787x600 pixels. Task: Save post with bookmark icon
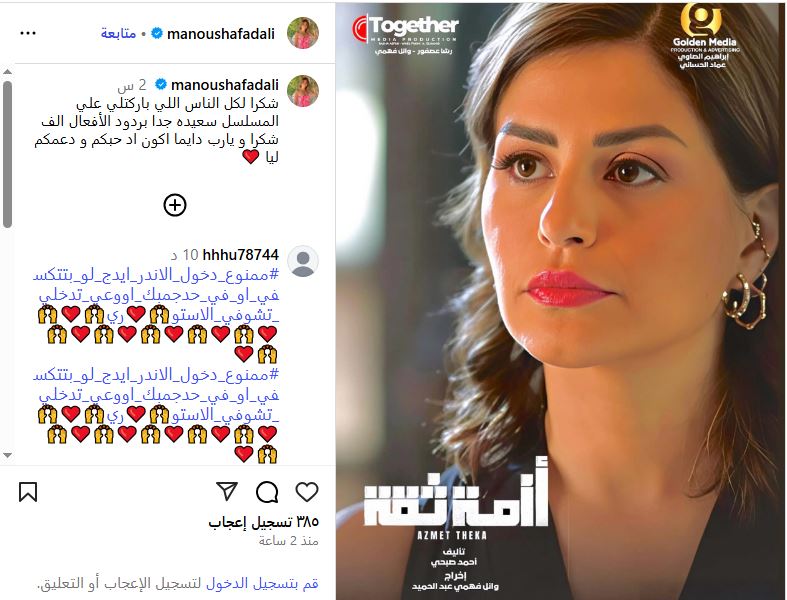pos(28,492)
